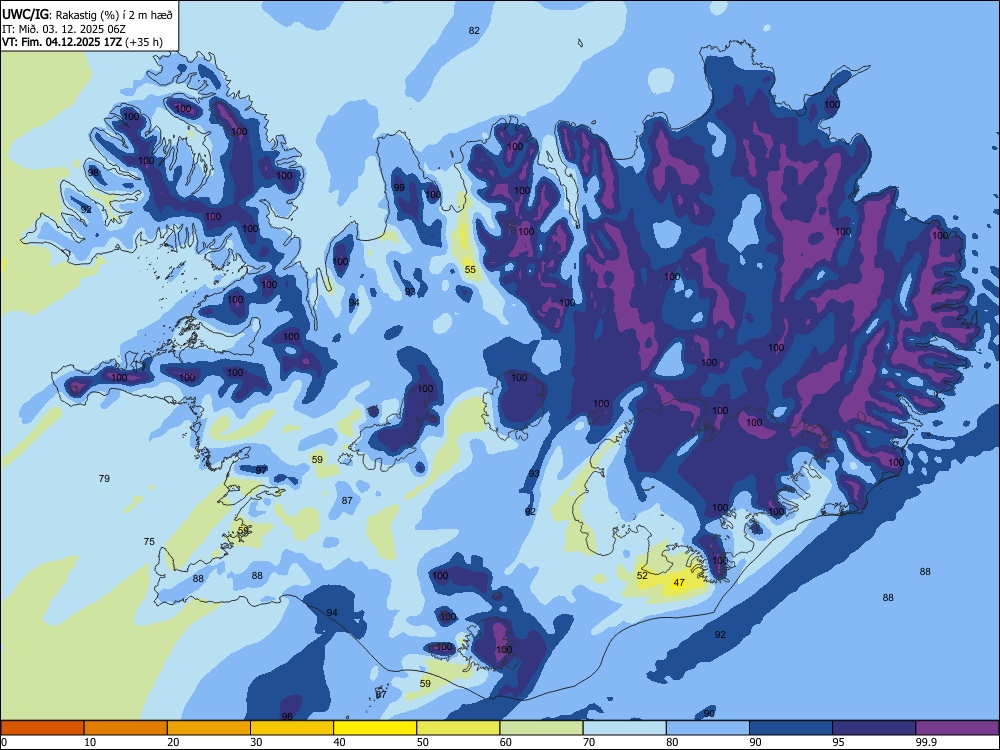Viewport: 1000px width, 750px height.
Task: Click the 30–40 golden legend swatch
Action: [x=292, y=728]
